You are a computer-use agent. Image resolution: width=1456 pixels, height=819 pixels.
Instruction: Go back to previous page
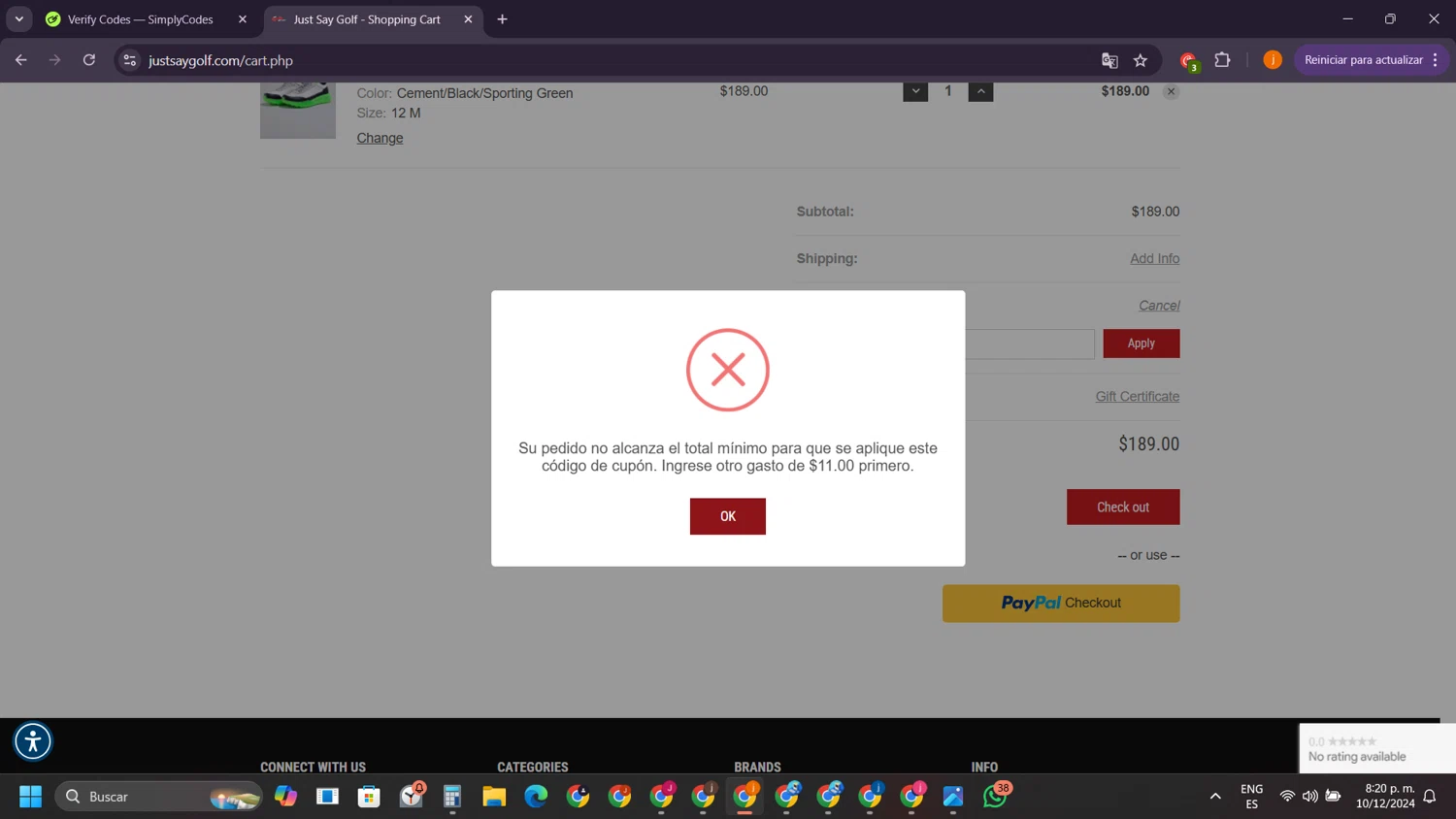(x=20, y=60)
